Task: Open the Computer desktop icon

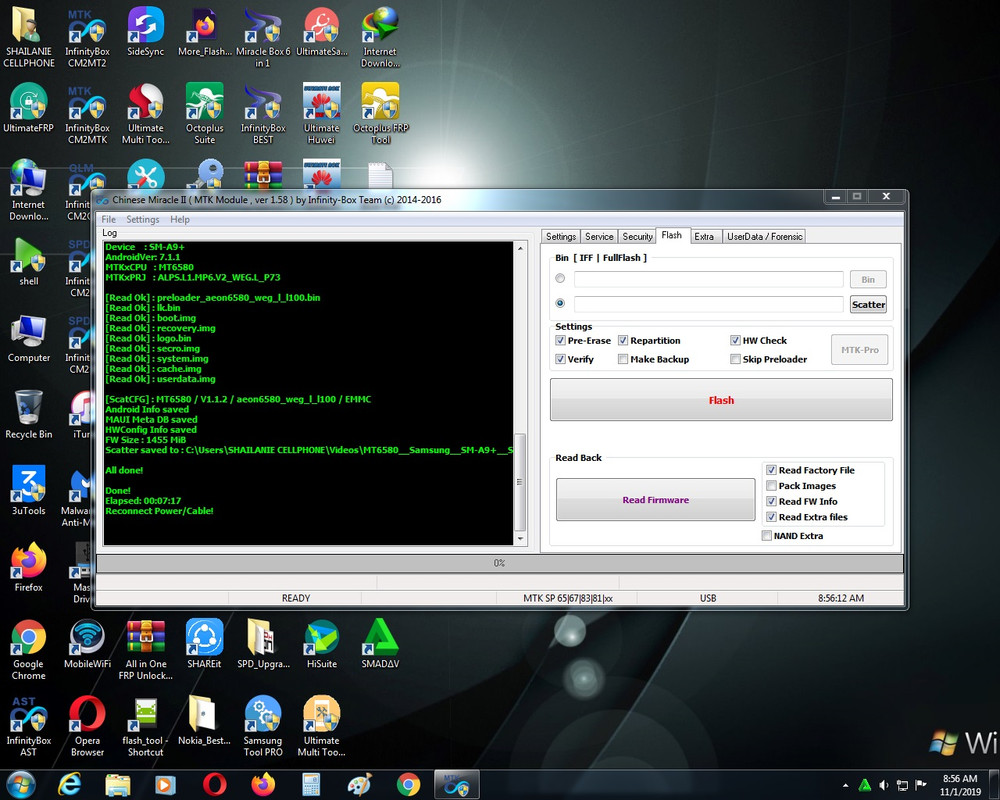Action: point(29,338)
